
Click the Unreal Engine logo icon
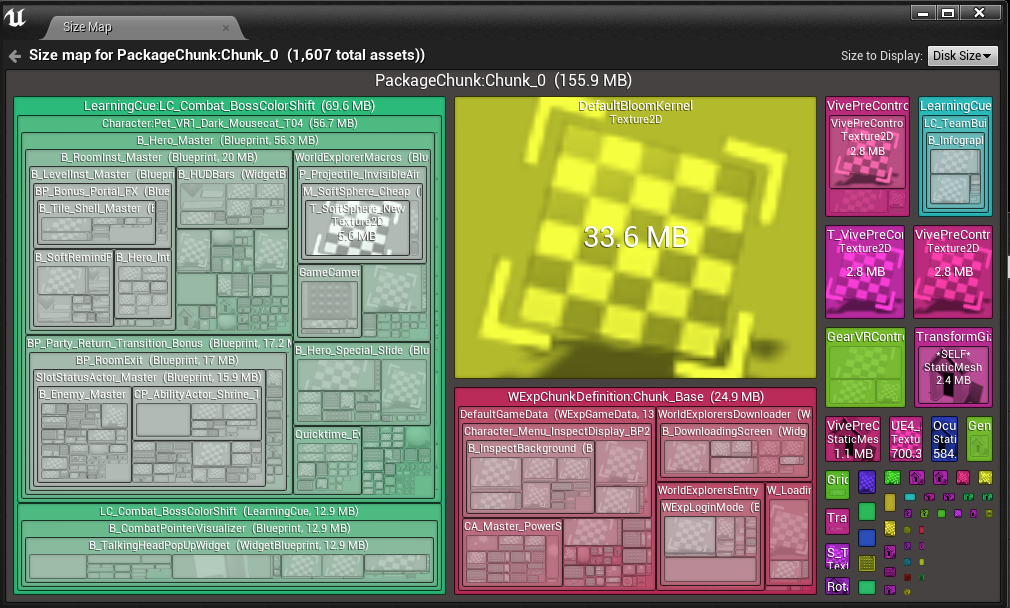[16, 16]
